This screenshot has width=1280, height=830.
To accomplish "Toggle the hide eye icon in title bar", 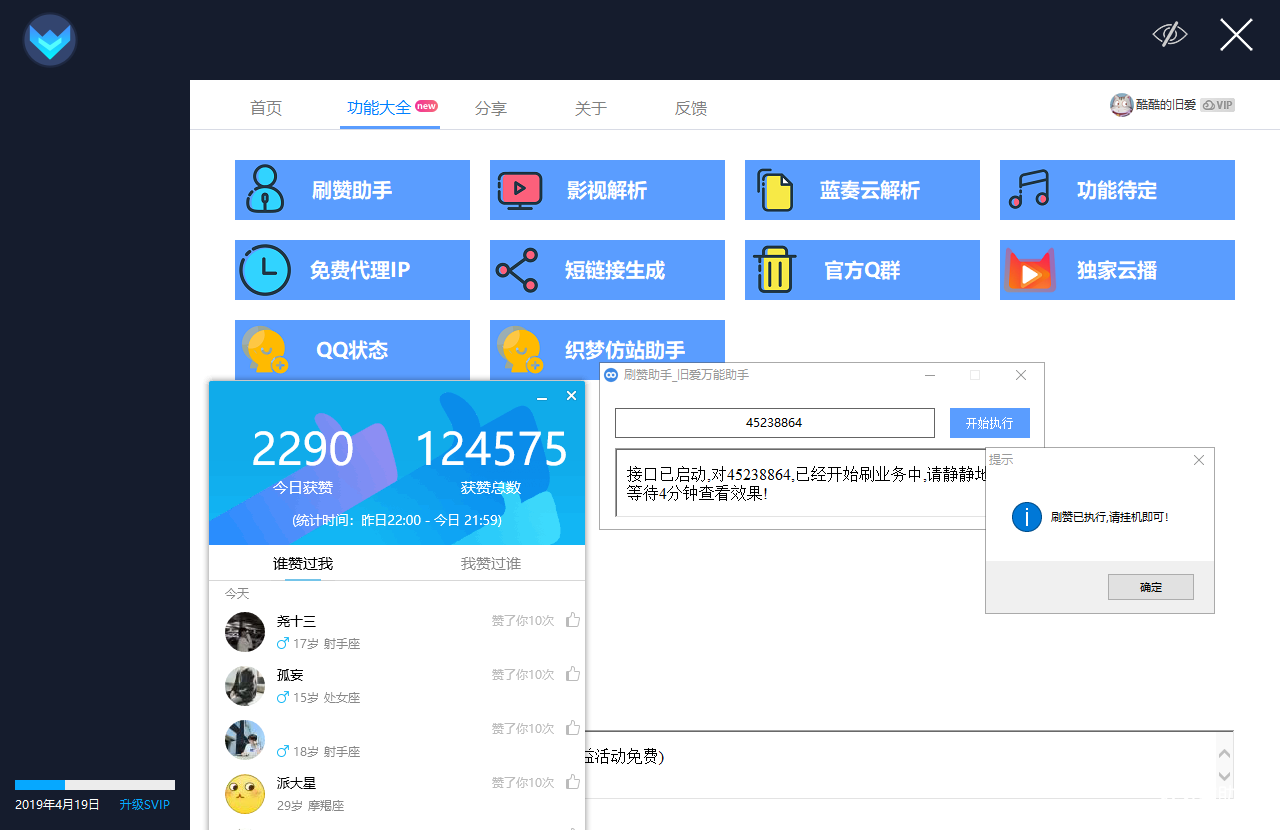I will [1169, 35].
